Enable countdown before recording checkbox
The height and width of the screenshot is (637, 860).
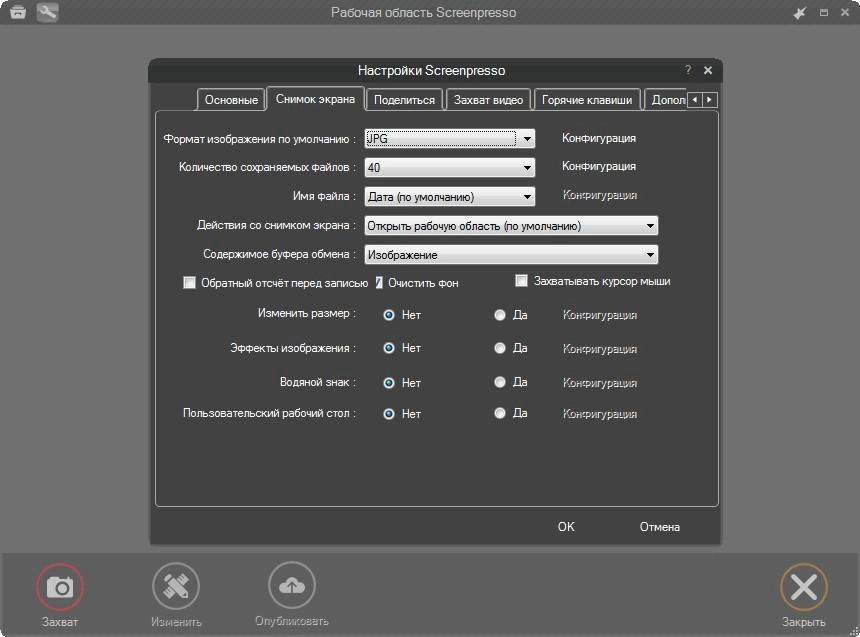[x=189, y=283]
